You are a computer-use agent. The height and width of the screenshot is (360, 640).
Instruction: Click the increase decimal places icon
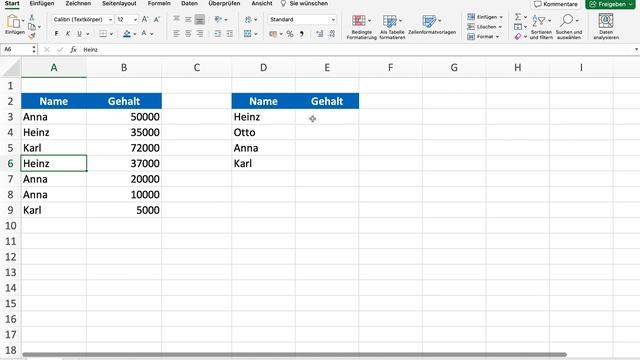[x=320, y=34]
